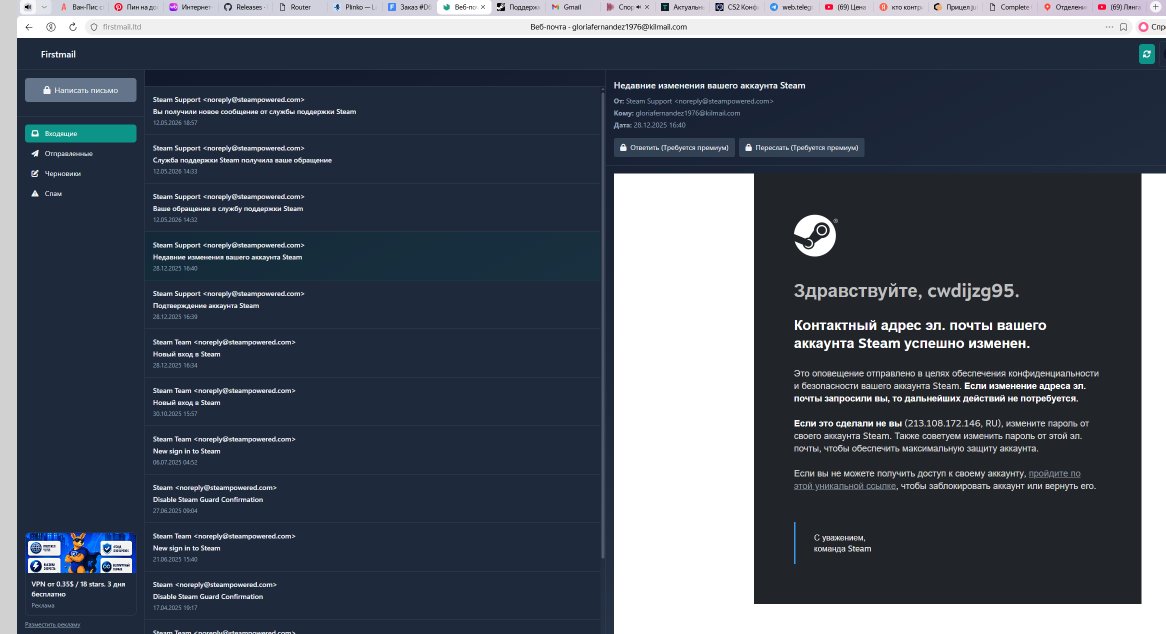Screen dimensions: 1166x634
Task: Close the Спор tab
Action: [646, 7]
